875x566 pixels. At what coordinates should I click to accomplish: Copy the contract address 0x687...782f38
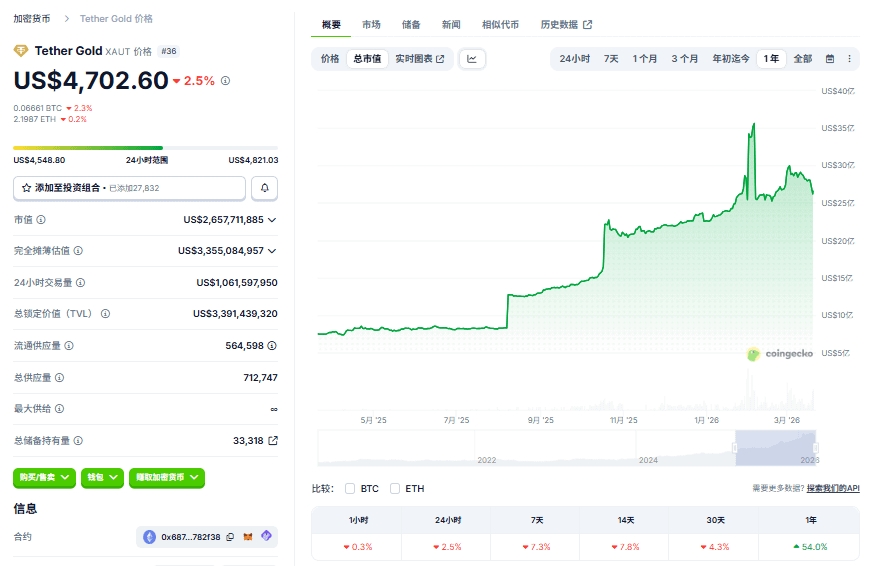pos(230,537)
